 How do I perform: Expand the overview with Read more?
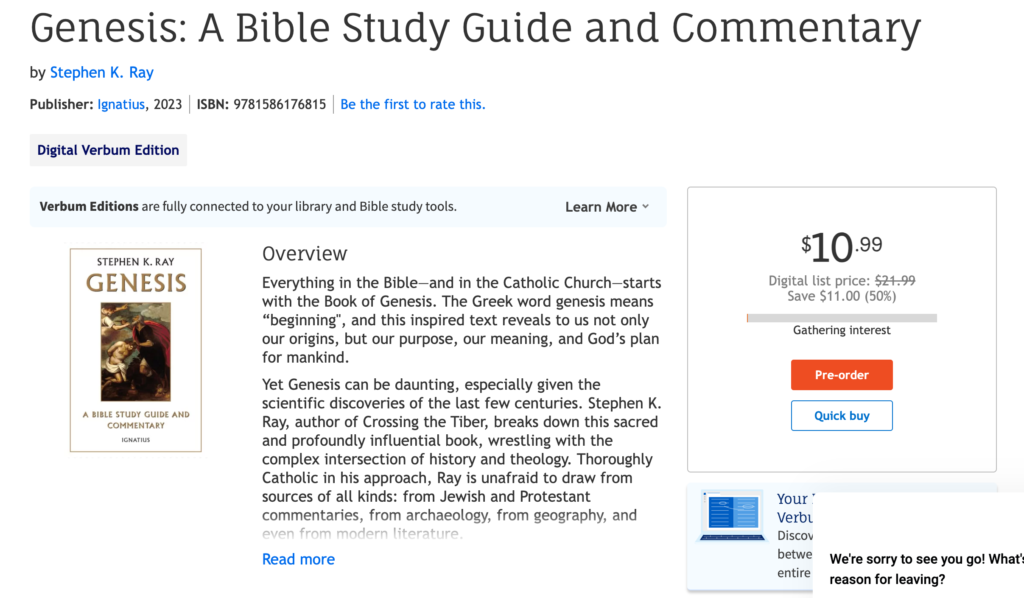click(x=298, y=559)
